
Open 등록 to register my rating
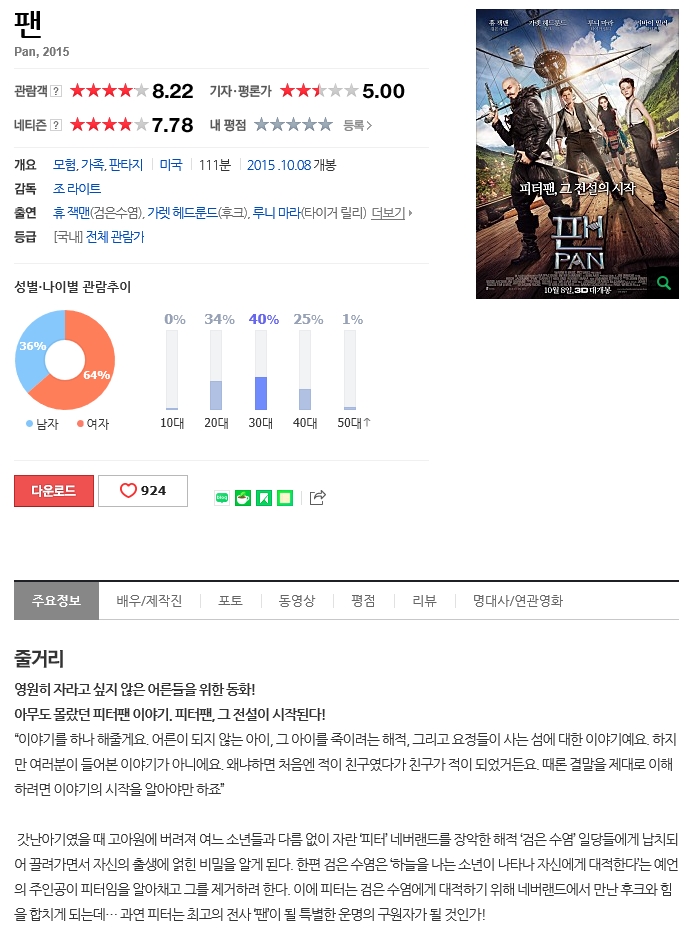[x=358, y=125]
